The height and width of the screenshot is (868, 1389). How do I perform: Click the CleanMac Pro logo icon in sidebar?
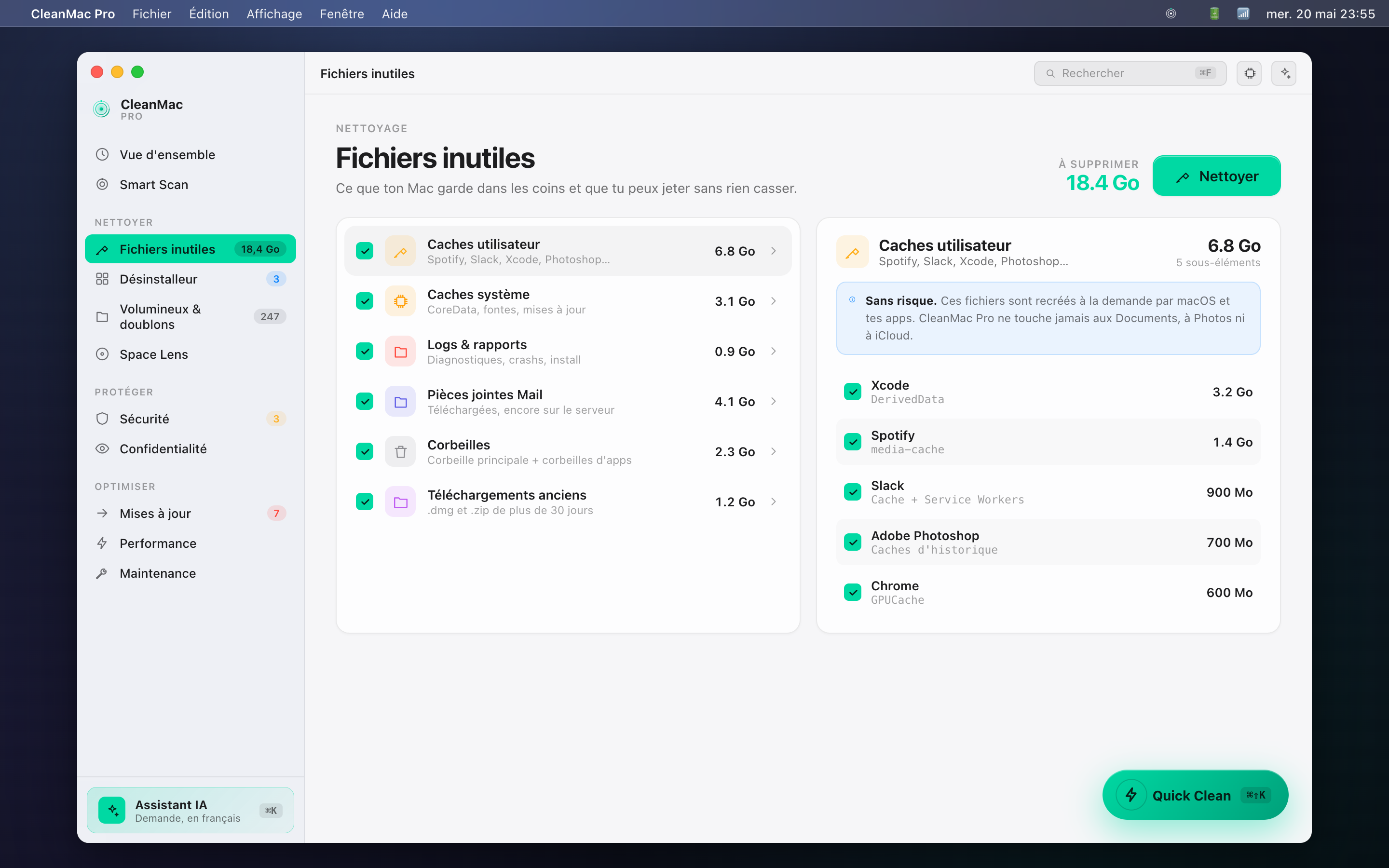(x=102, y=108)
